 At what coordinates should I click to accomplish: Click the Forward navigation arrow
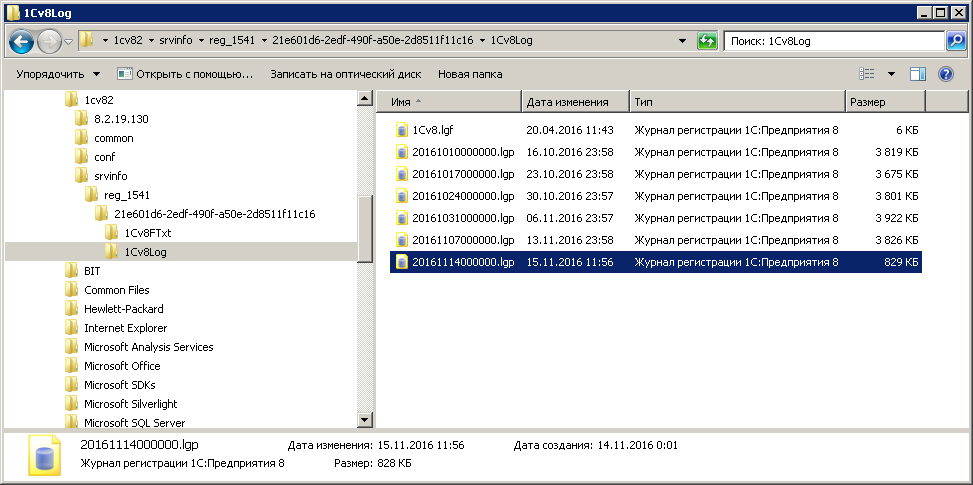(48, 42)
